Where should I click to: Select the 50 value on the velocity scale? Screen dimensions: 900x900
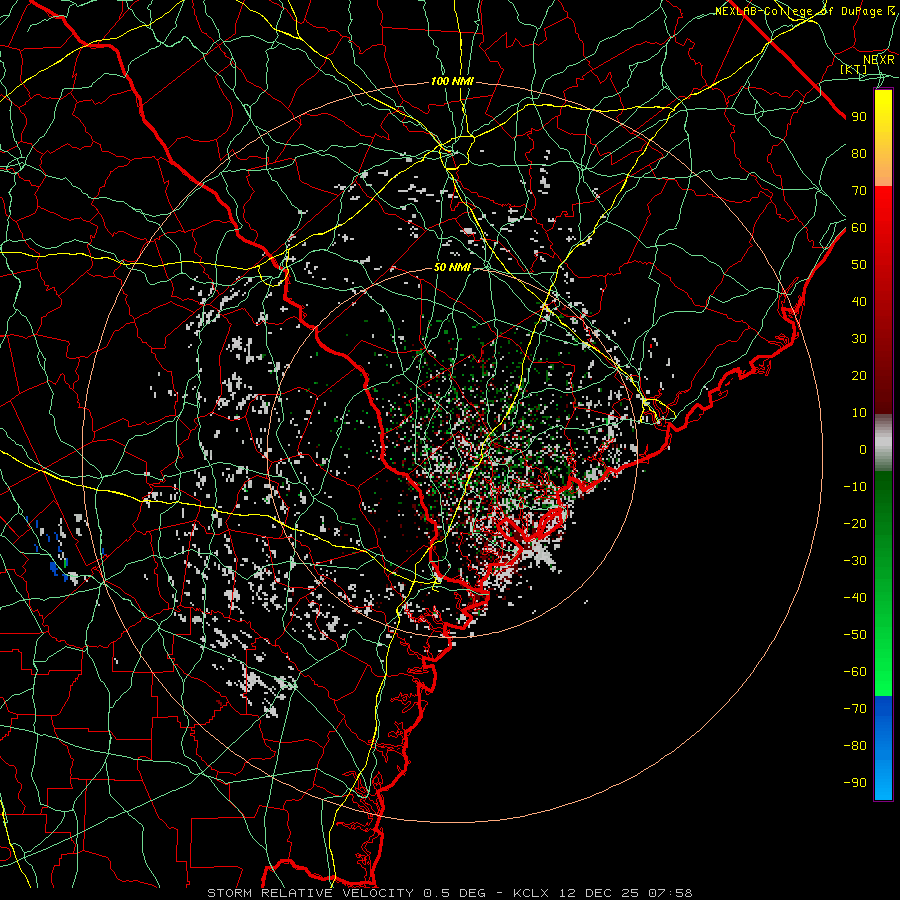click(x=859, y=265)
